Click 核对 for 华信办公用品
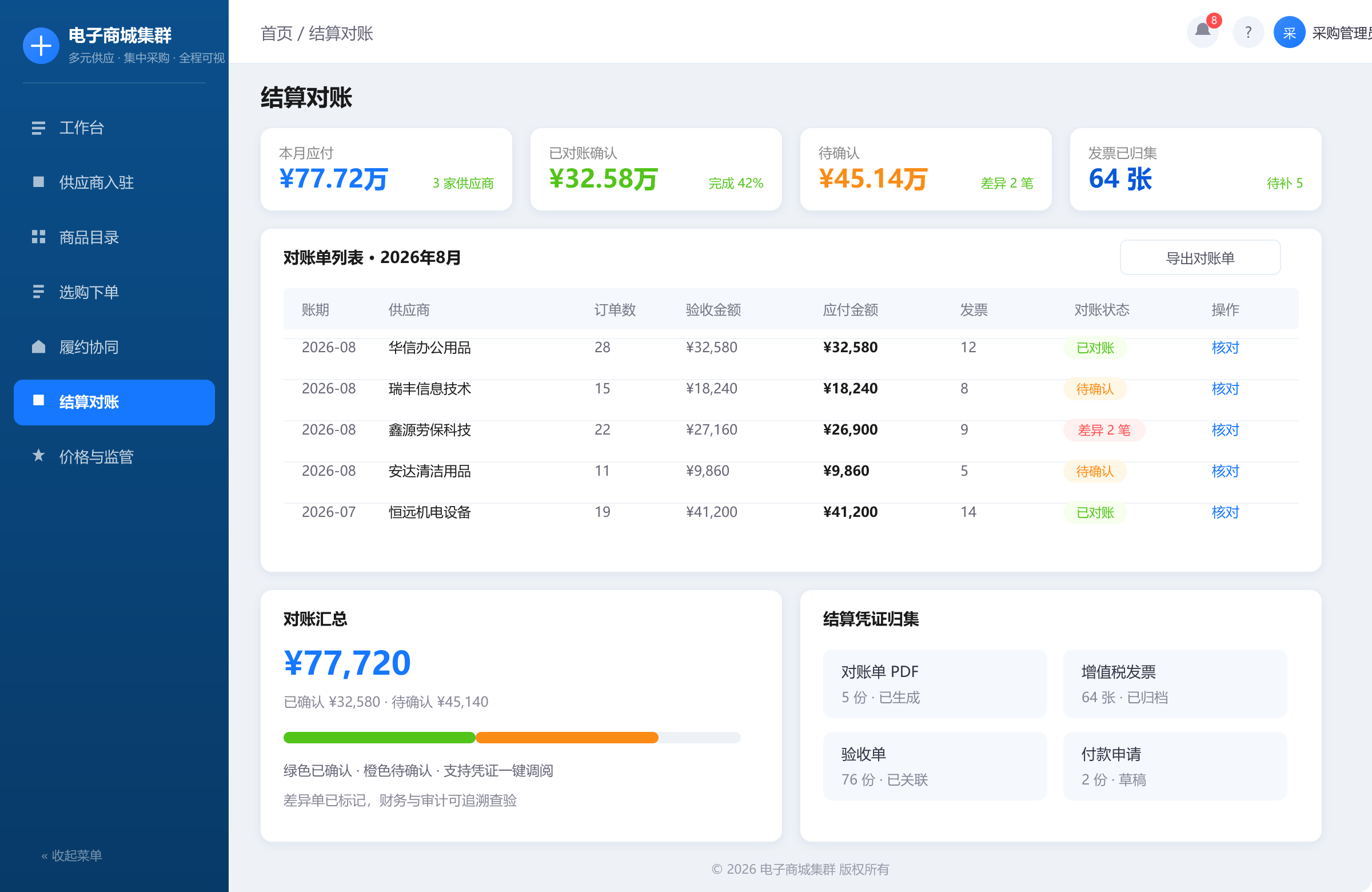 (1225, 348)
